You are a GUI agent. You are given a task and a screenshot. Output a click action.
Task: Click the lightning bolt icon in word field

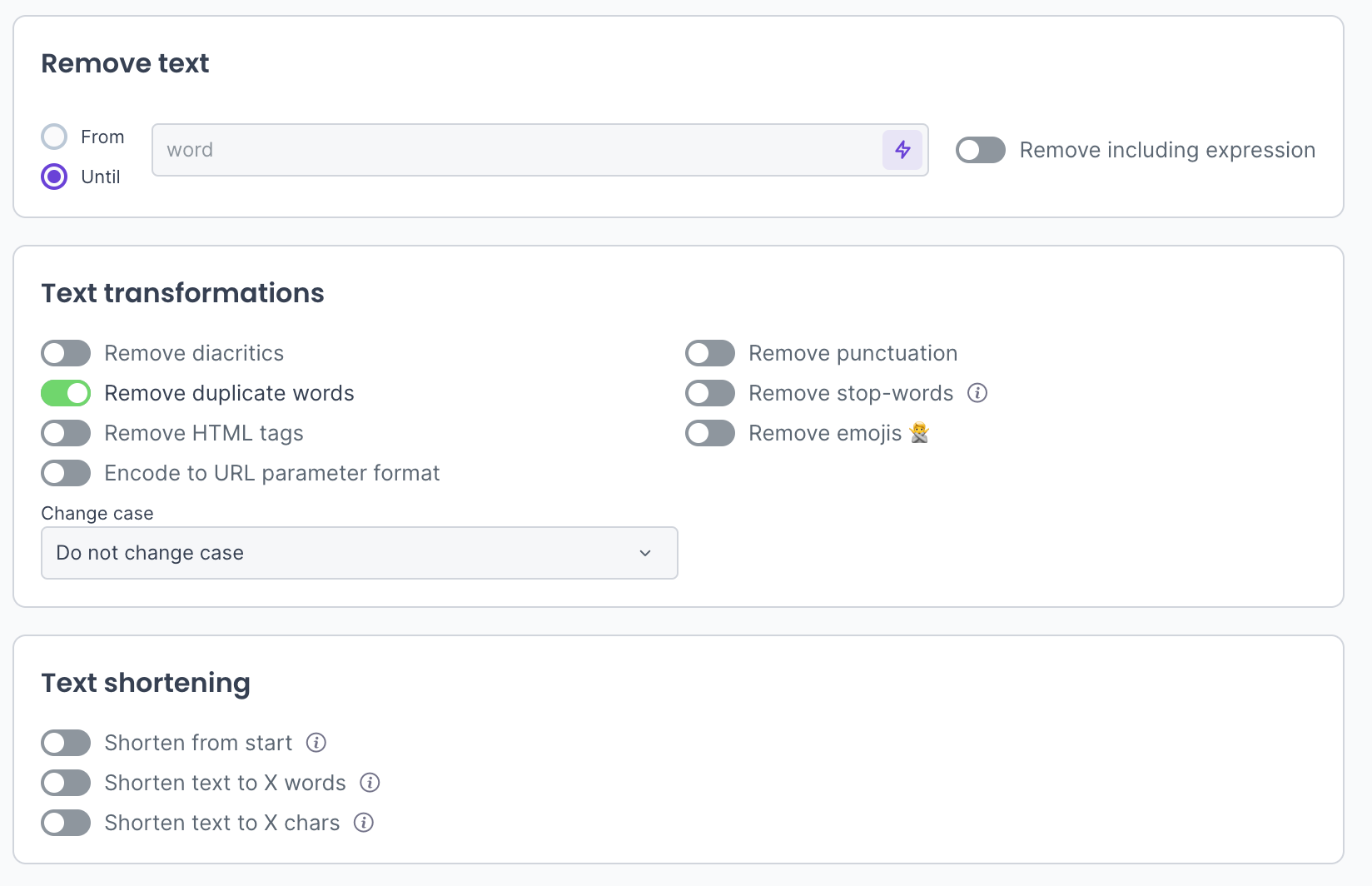coord(902,150)
